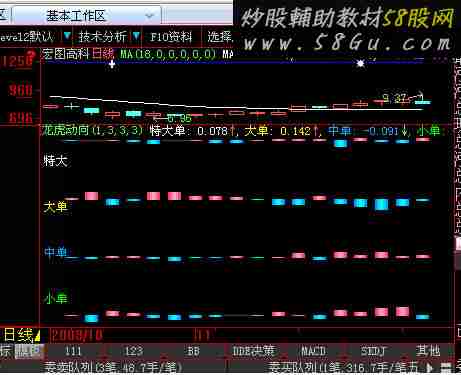Click the 2009/10 date on the time axis
The height and width of the screenshot is (375, 461).
77,335
